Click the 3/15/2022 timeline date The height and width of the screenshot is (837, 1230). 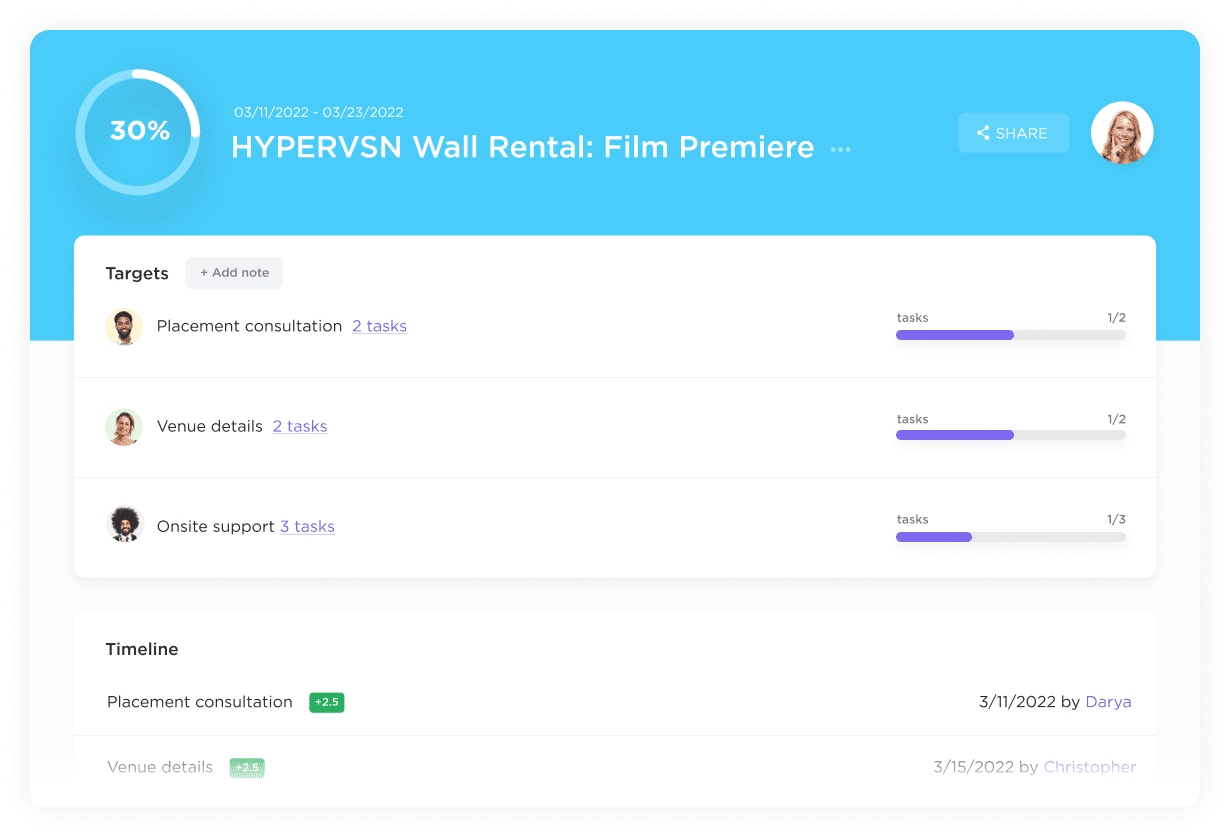click(974, 767)
